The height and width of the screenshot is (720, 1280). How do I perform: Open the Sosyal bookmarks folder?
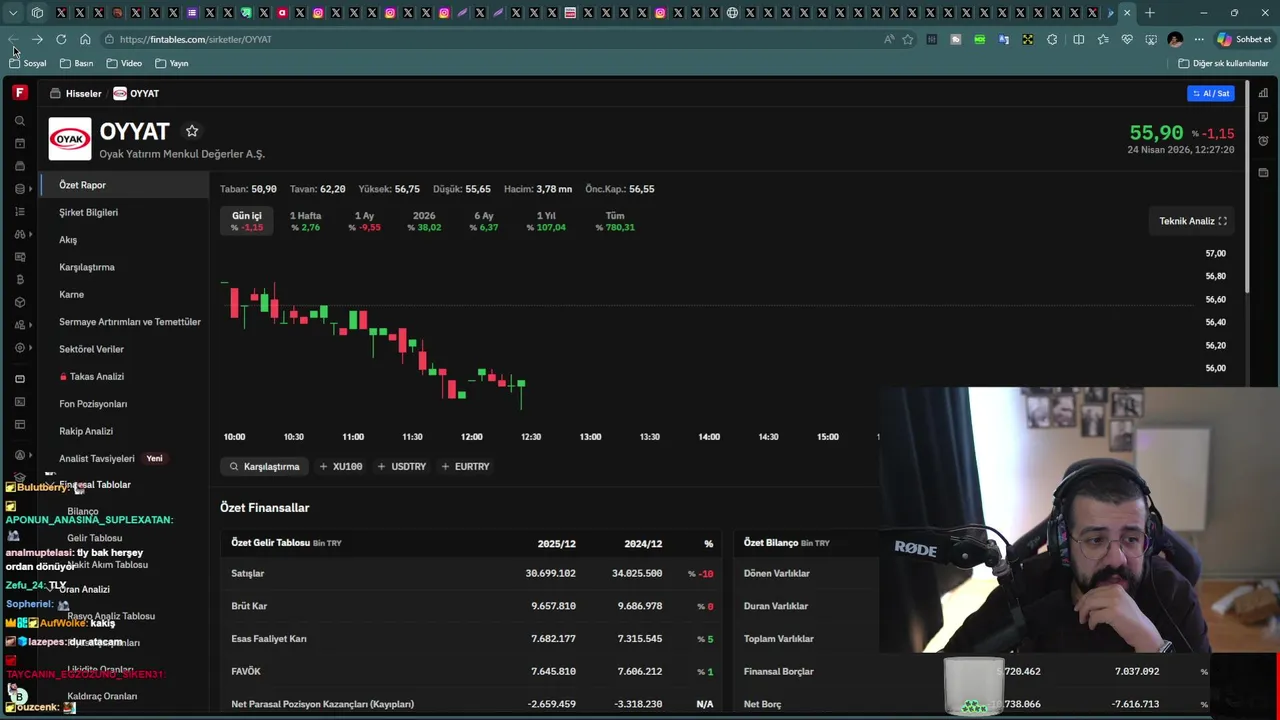click(x=28, y=63)
